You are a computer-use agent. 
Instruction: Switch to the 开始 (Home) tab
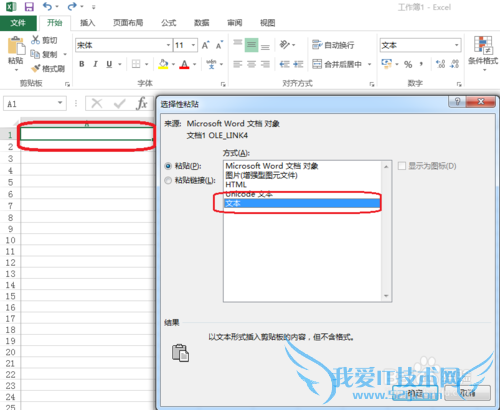click(55, 23)
